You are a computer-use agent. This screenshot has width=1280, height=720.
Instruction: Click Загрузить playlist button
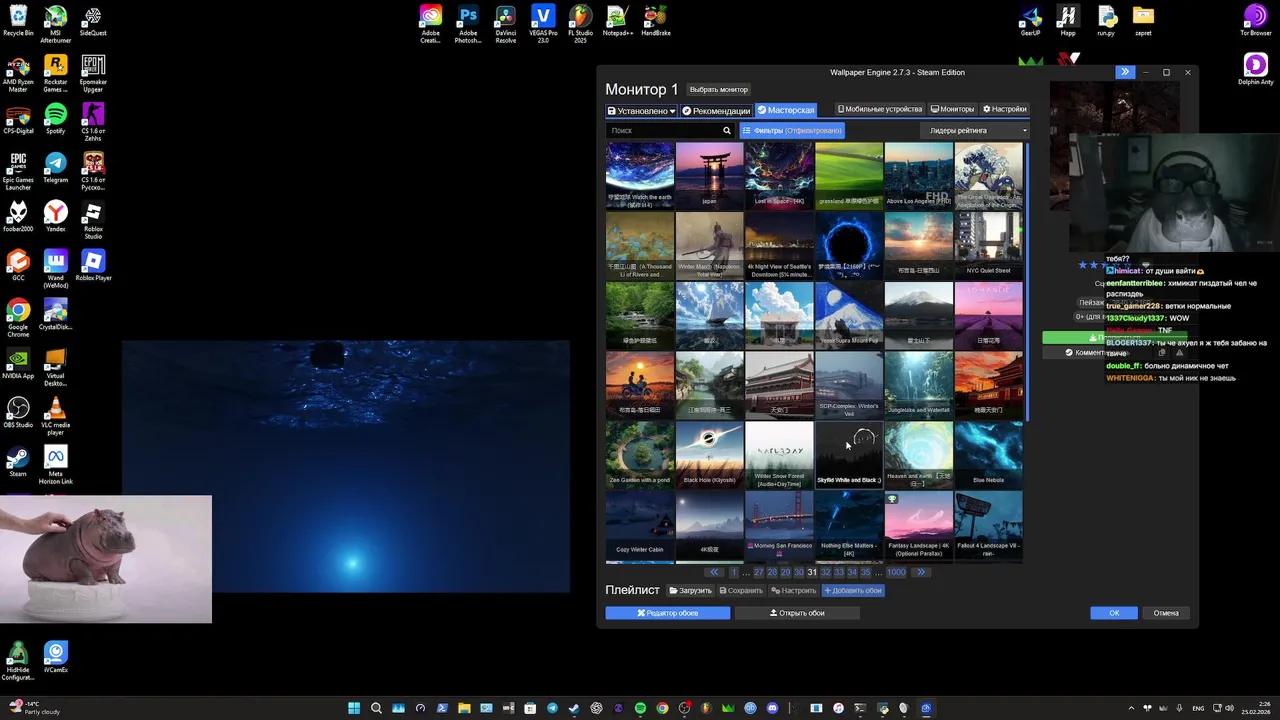pos(691,590)
